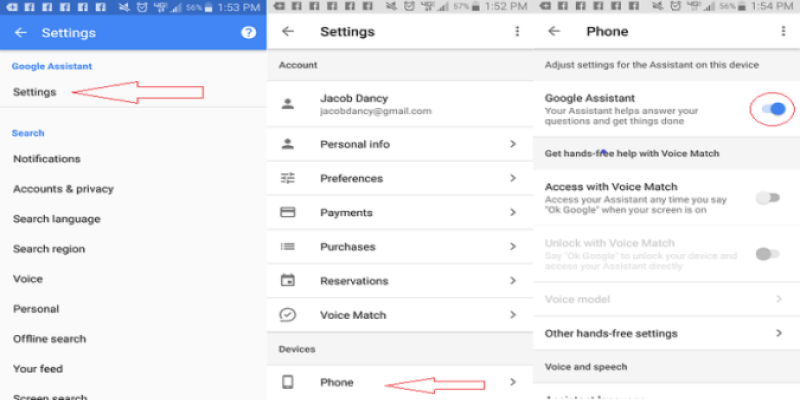The width and height of the screenshot is (800, 400).
Task: Expand Preferences with its chevron
Action: (x=513, y=178)
